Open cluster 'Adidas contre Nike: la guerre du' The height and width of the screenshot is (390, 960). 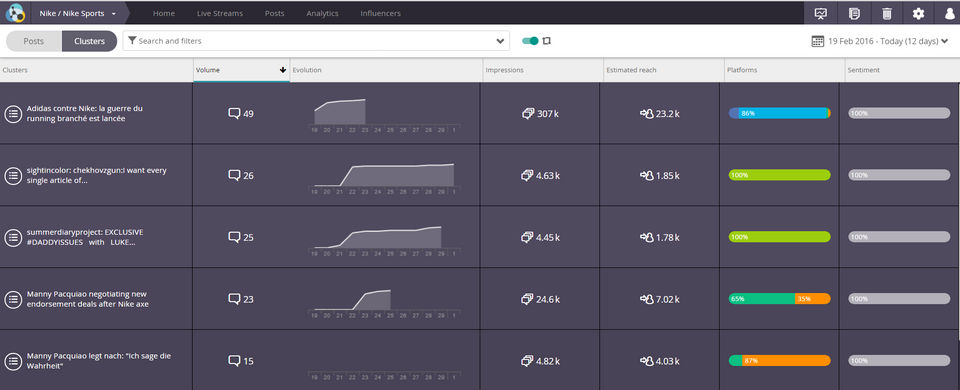click(x=84, y=113)
